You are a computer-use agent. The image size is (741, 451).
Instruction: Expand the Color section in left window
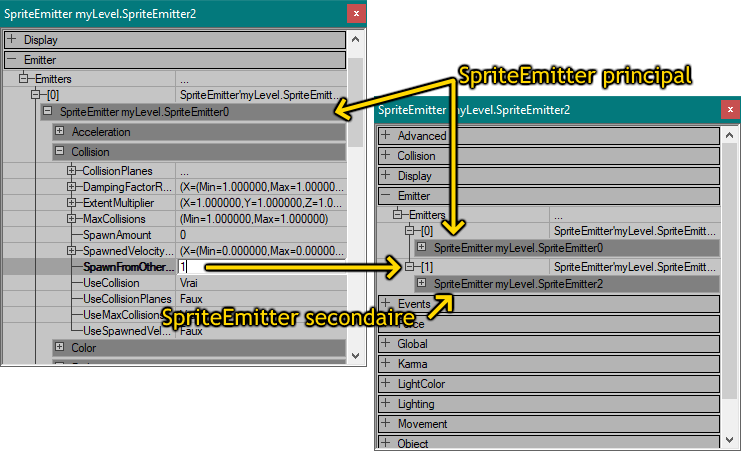(60, 347)
